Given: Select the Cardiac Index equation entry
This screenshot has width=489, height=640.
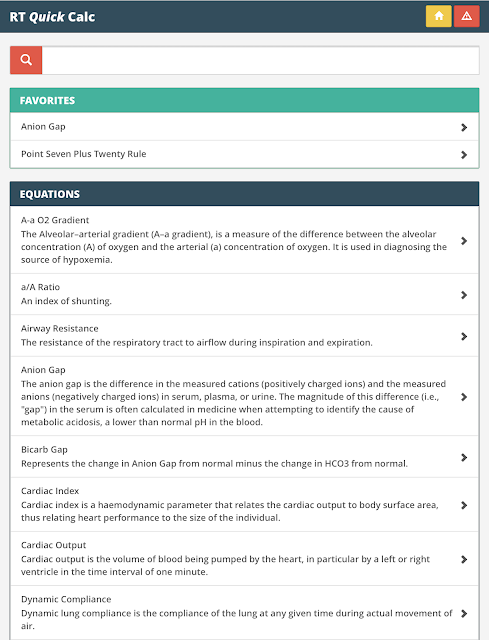Looking at the screenshot, I should (244, 504).
